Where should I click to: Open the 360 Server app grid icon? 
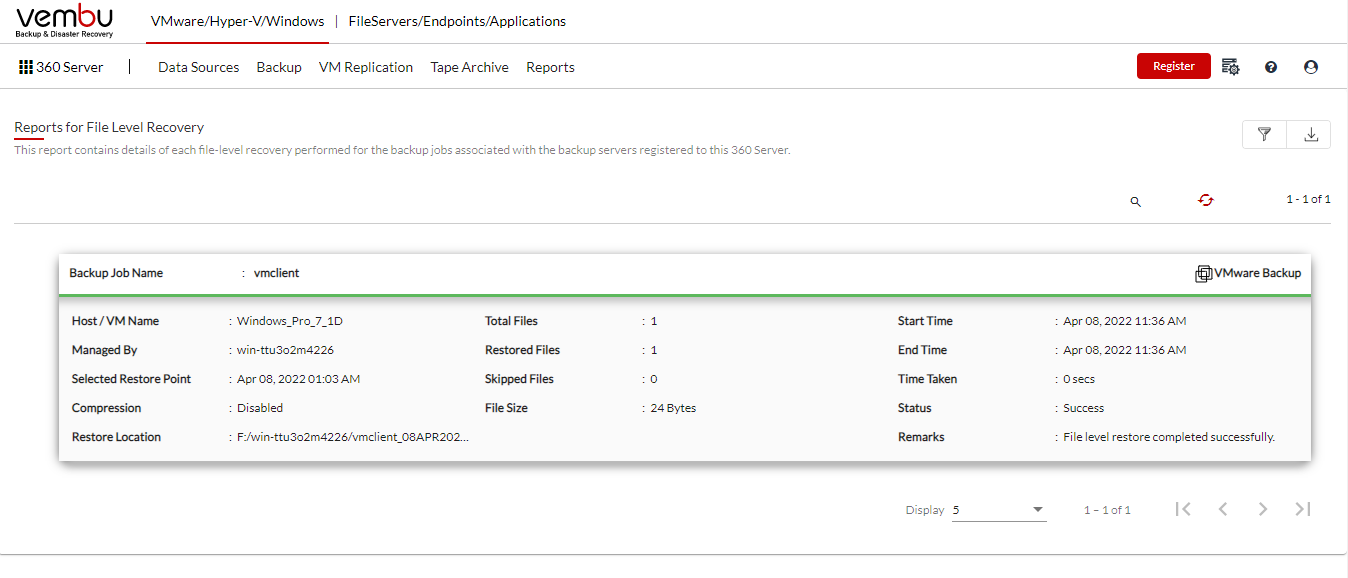coord(26,67)
